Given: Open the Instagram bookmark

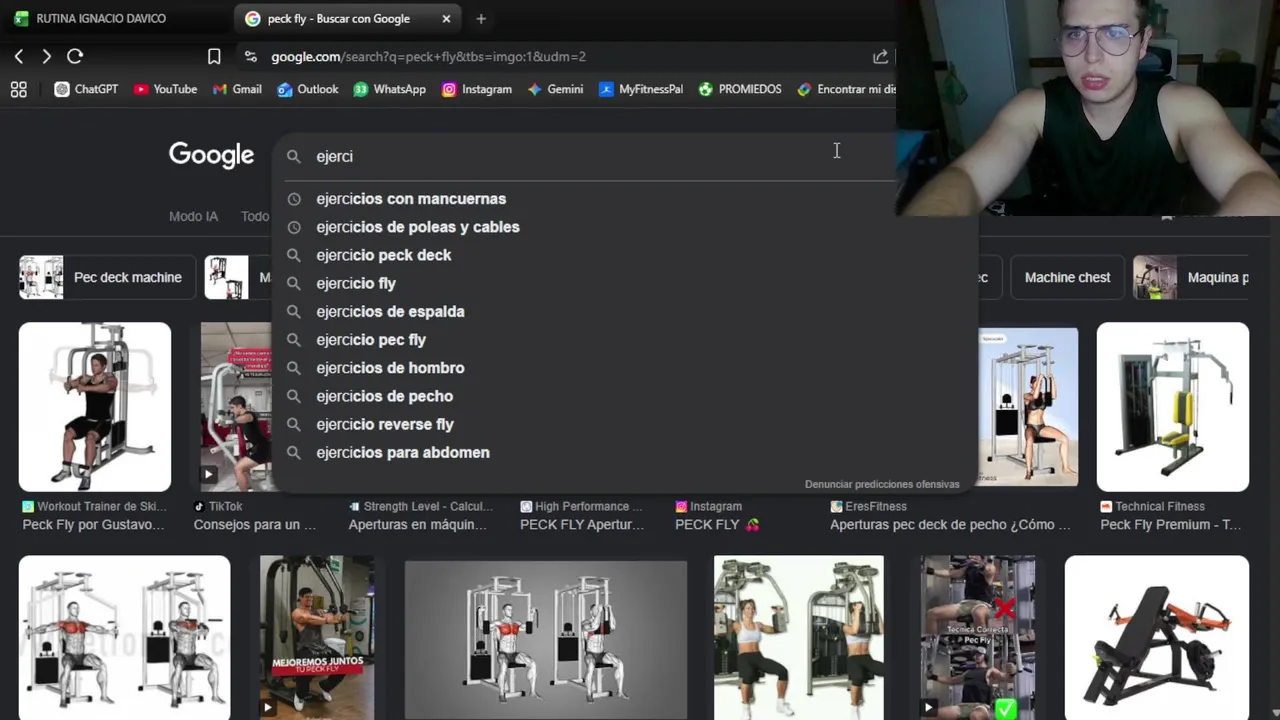Looking at the screenshot, I should pos(477,89).
